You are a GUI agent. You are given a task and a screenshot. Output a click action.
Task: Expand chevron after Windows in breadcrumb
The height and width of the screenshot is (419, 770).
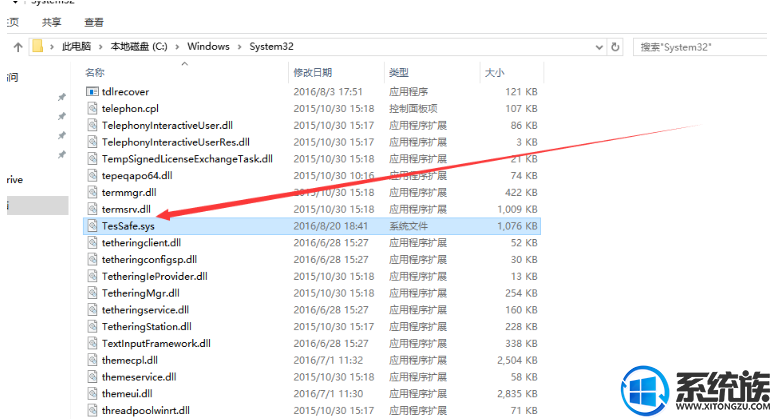[240, 47]
